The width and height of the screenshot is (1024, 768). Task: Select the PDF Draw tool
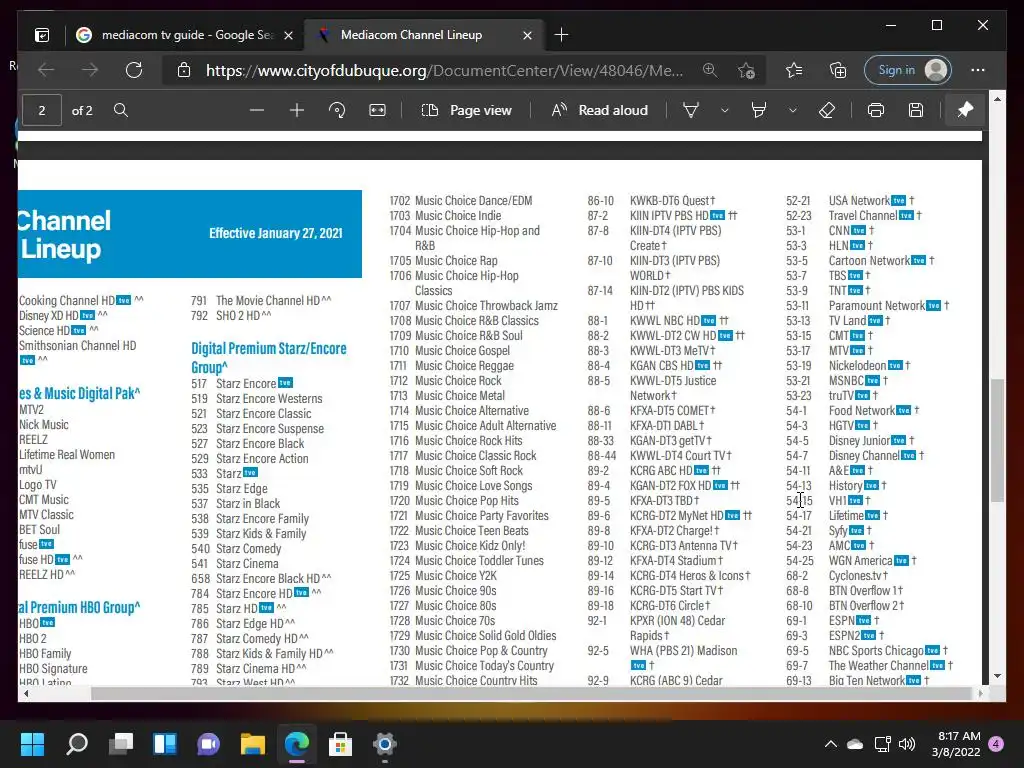(691, 110)
